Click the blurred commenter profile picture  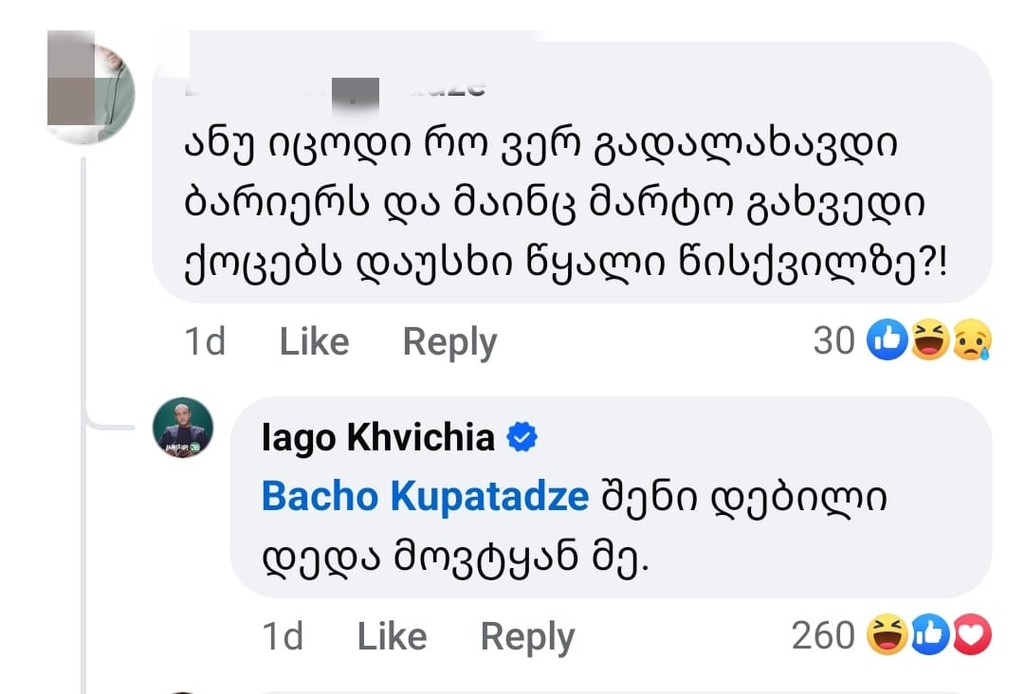point(90,88)
